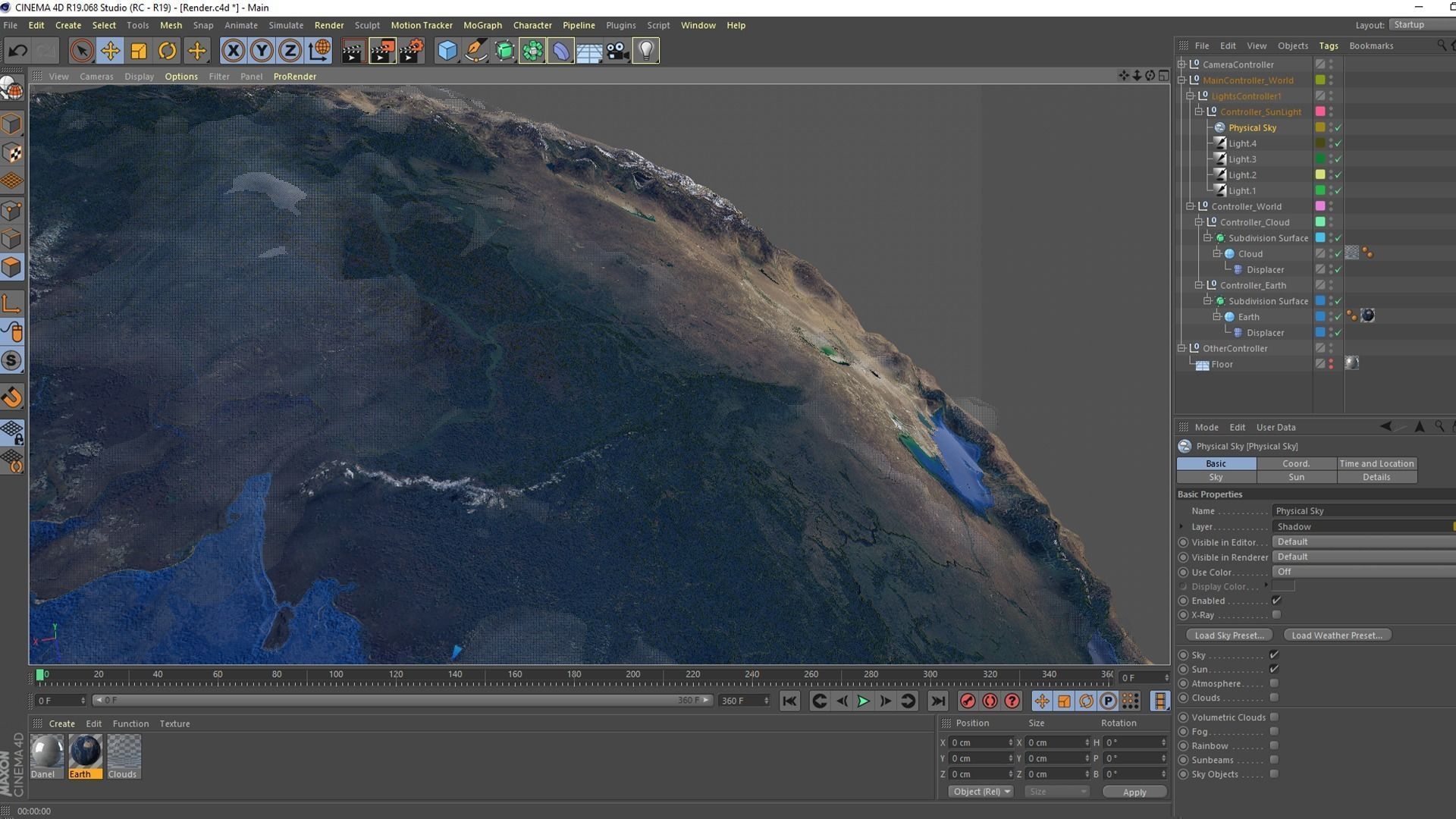
Task: Click the Record Active Objects button
Action: point(967,701)
